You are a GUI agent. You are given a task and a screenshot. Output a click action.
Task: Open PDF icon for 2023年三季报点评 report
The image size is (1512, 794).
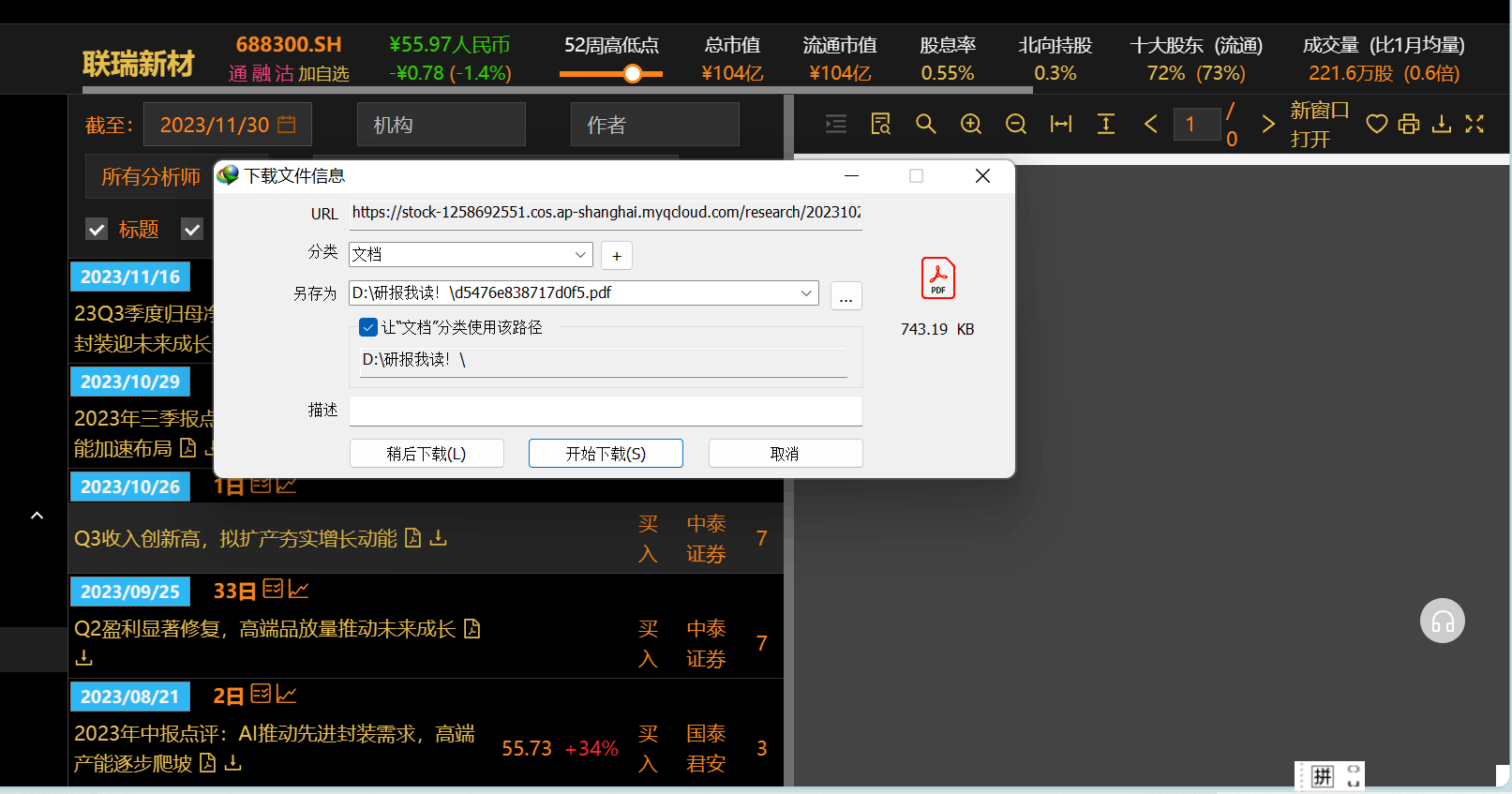point(187,448)
